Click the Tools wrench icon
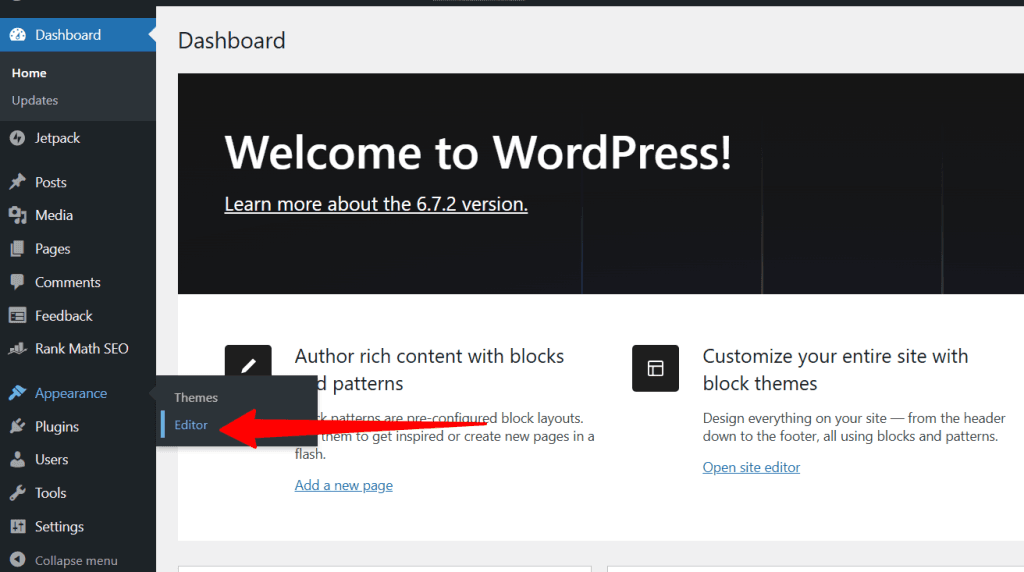The width and height of the screenshot is (1024, 572). pos(17,493)
